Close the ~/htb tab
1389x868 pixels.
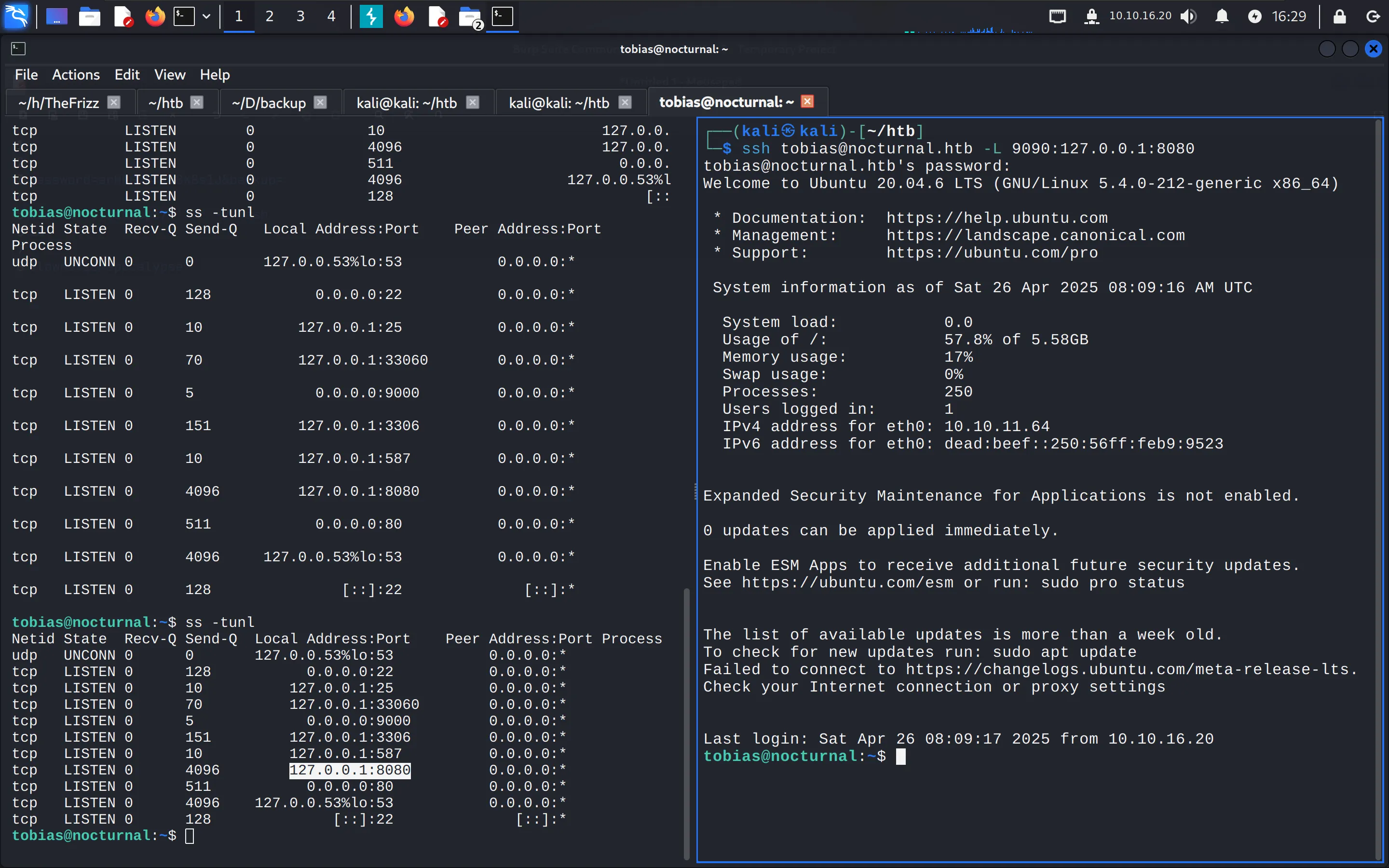point(197,102)
